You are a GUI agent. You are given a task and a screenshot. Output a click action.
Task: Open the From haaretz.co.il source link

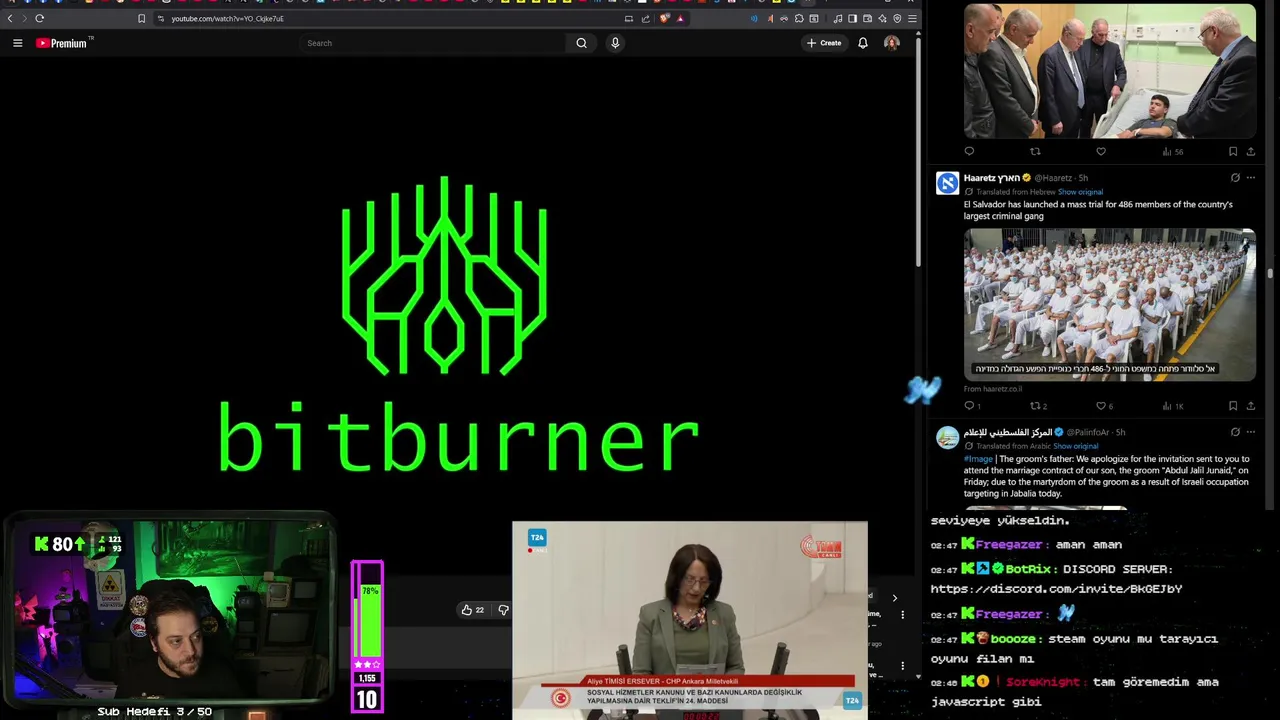coord(993,389)
